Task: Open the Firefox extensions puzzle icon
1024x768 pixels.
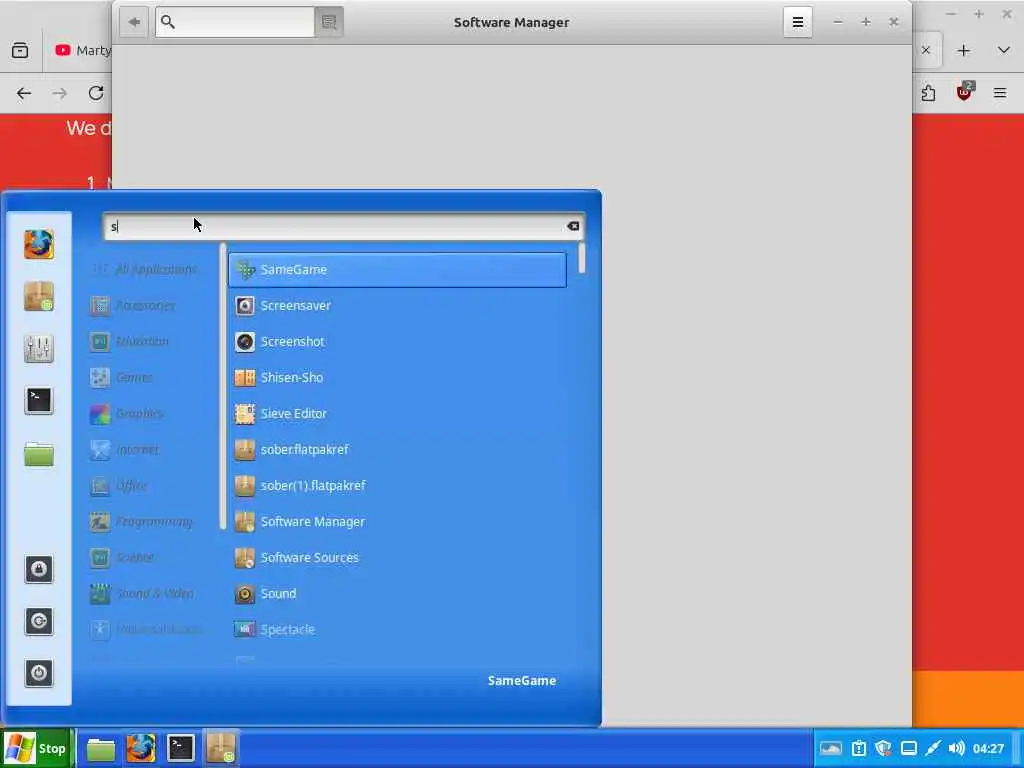Action: tap(928, 93)
